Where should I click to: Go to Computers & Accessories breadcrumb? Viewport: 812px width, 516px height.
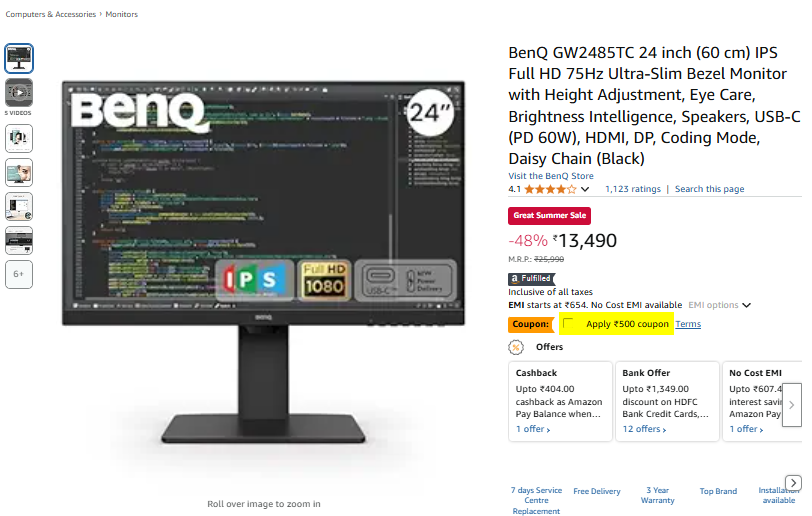[51, 15]
